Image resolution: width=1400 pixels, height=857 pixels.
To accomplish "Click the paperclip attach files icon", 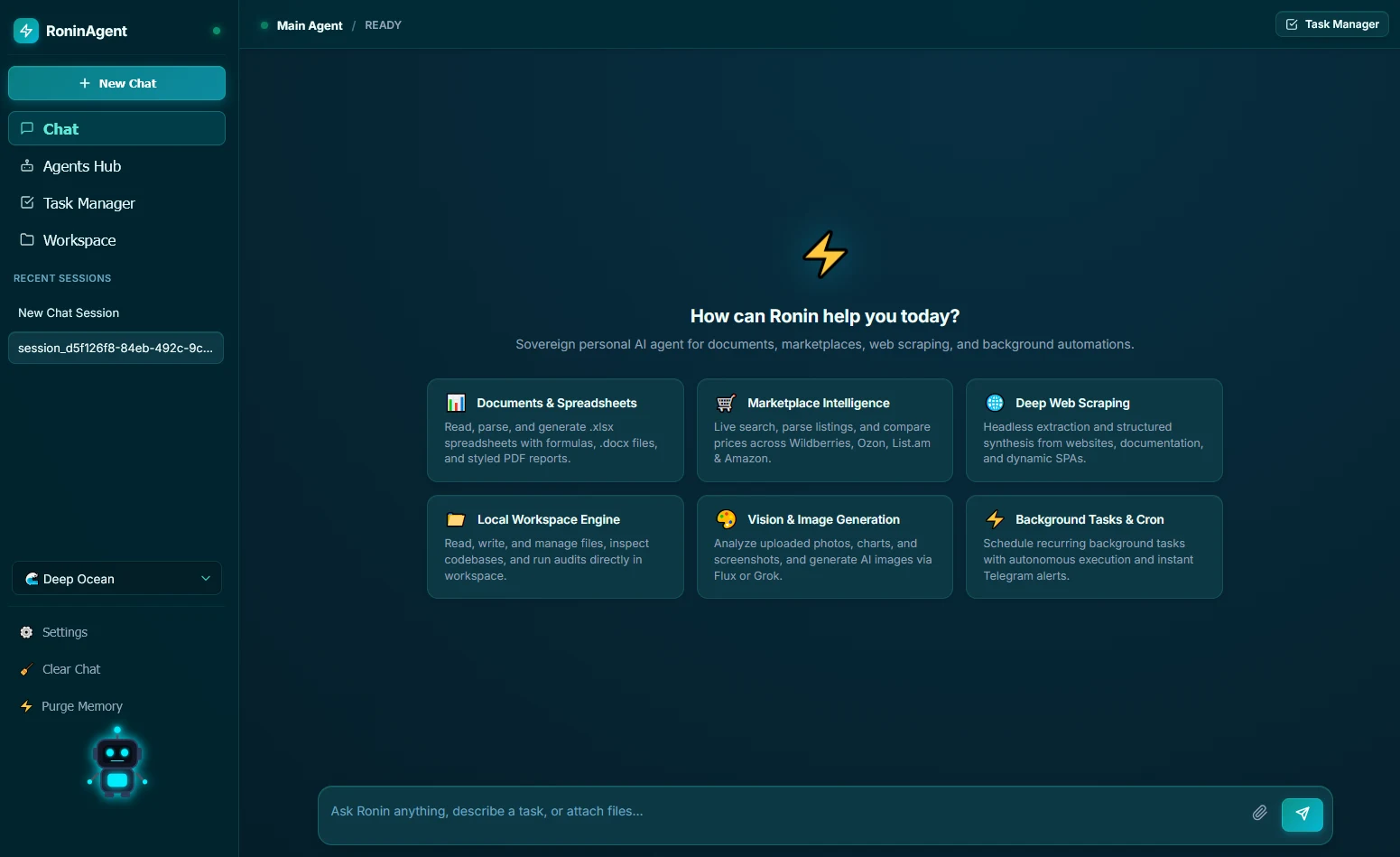I will pyautogui.click(x=1259, y=813).
